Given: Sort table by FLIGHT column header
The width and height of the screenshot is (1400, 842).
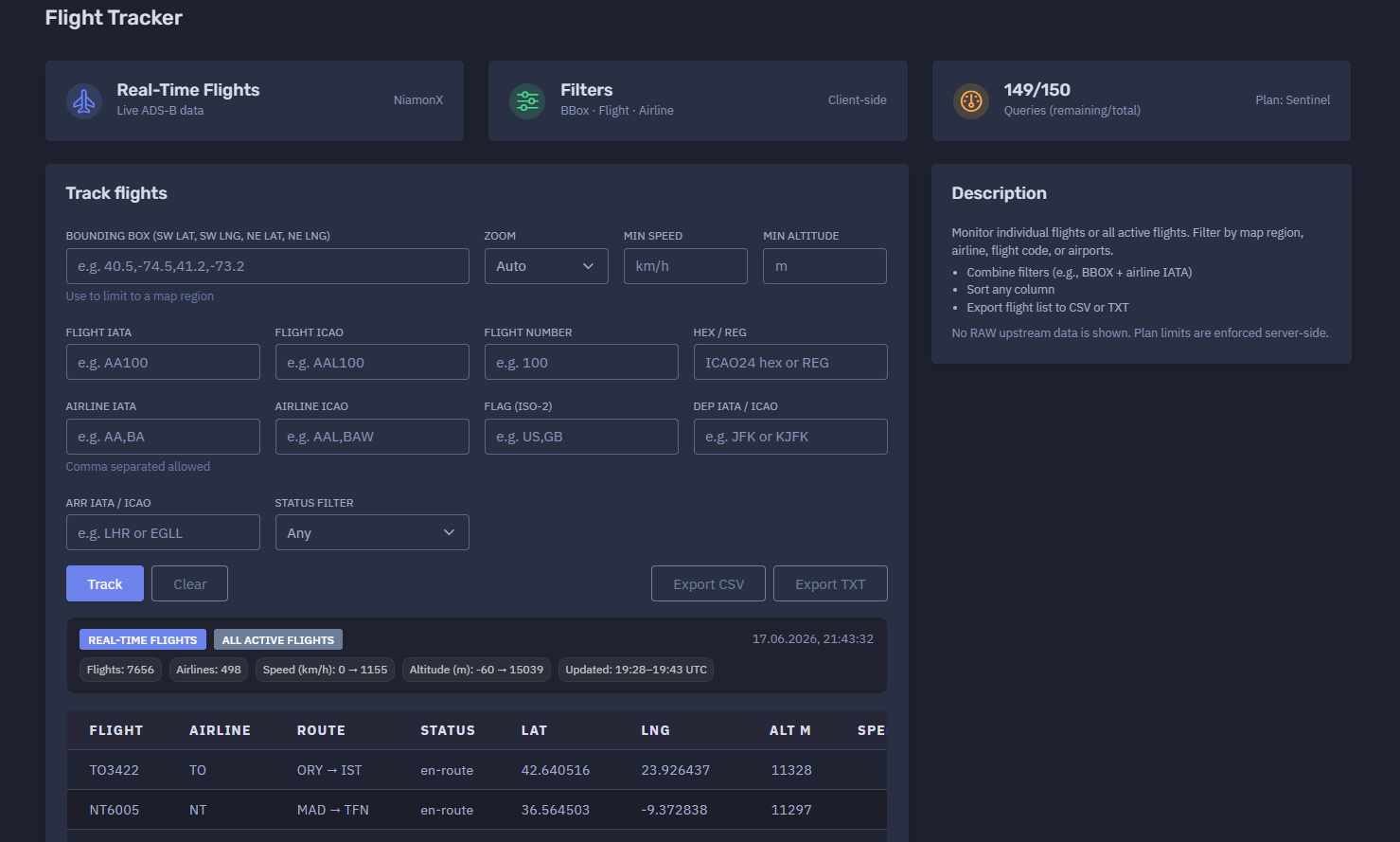Looking at the screenshot, I should coord(116,730).
